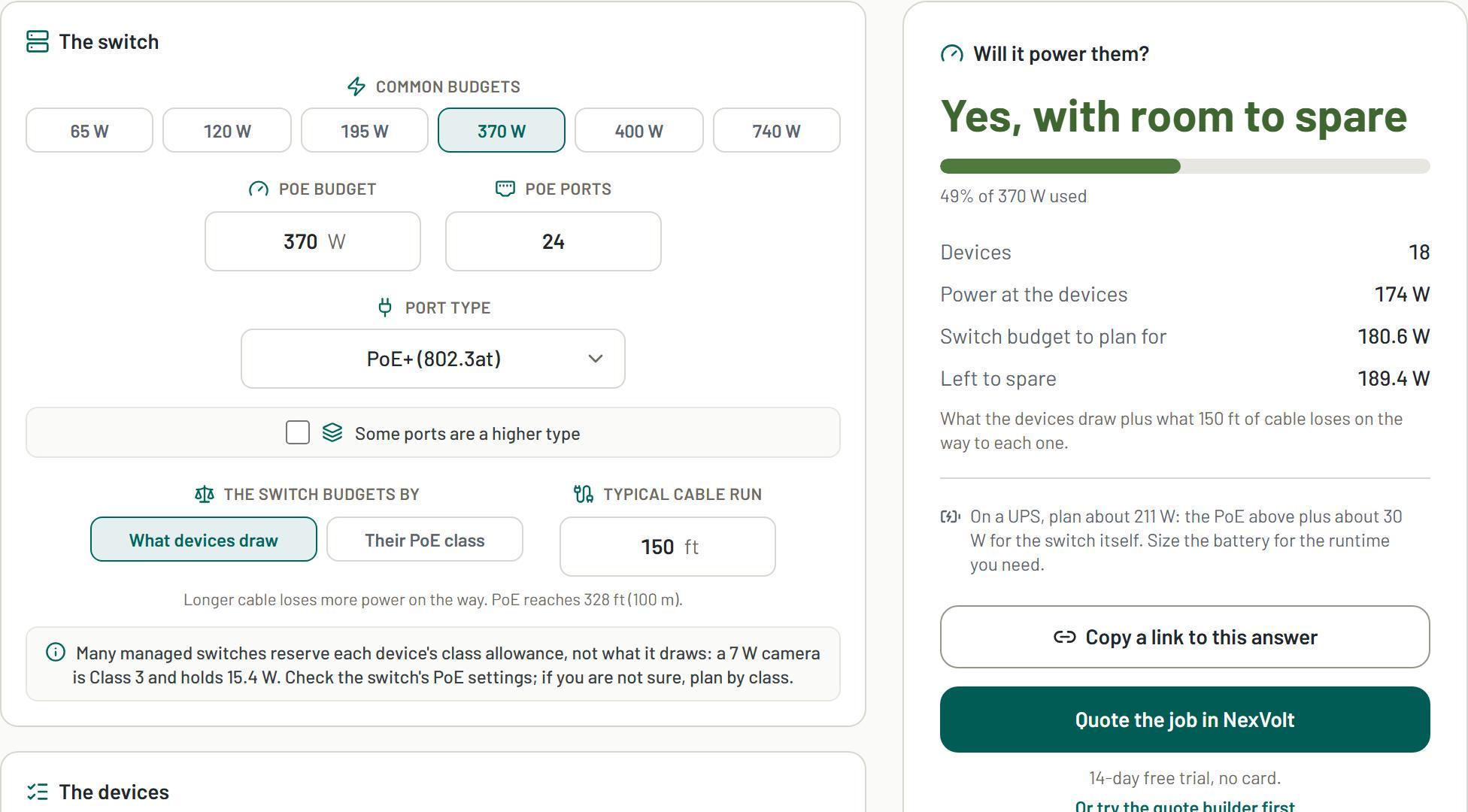
Task: Click the info circle icon in managed switches note
Action: coord(56,652)
